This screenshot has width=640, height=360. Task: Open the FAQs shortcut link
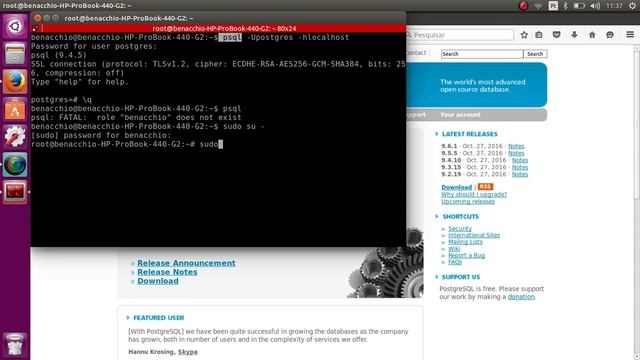[455, 262]
